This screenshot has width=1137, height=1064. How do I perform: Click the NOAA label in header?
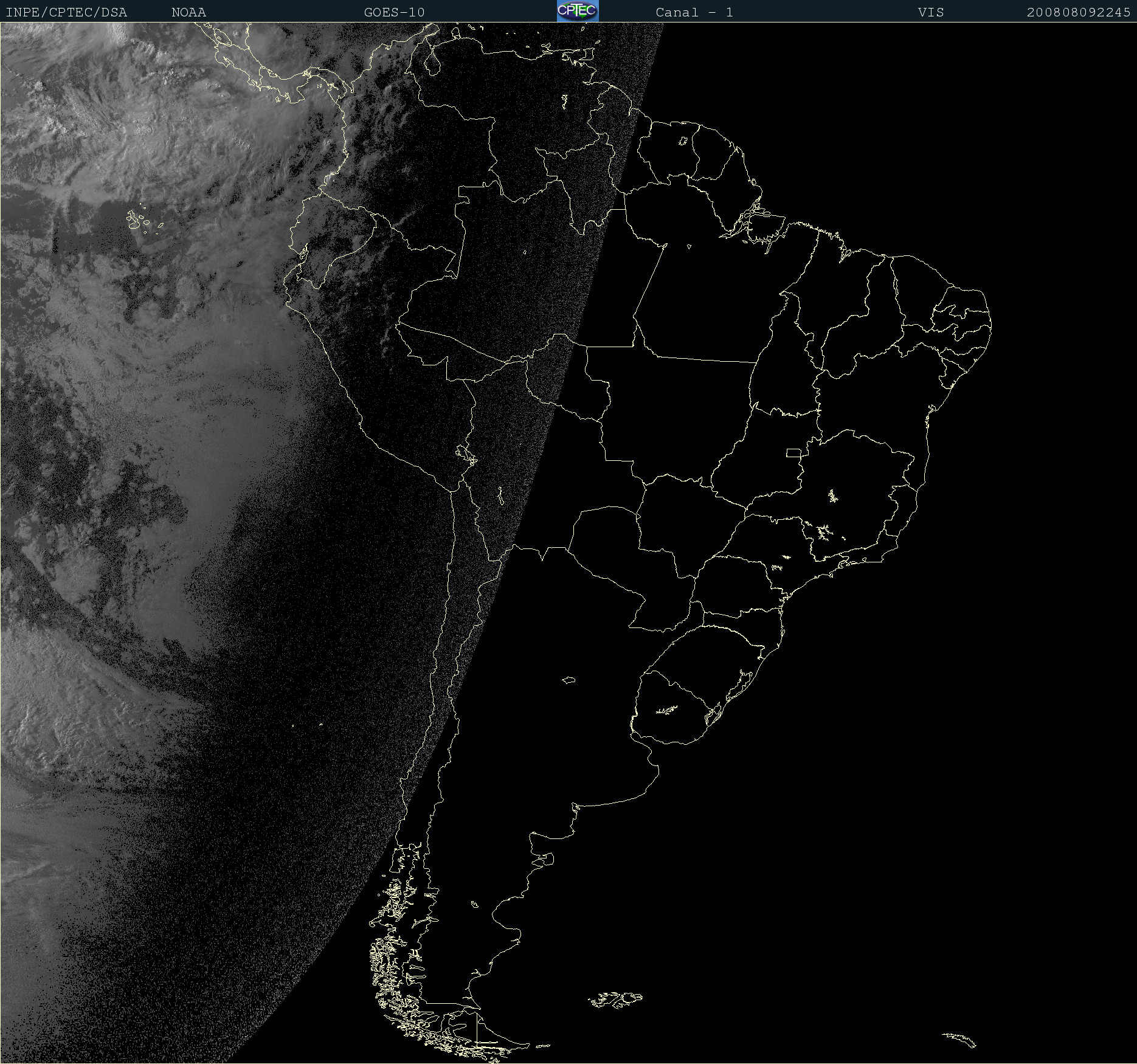point(189,12)
